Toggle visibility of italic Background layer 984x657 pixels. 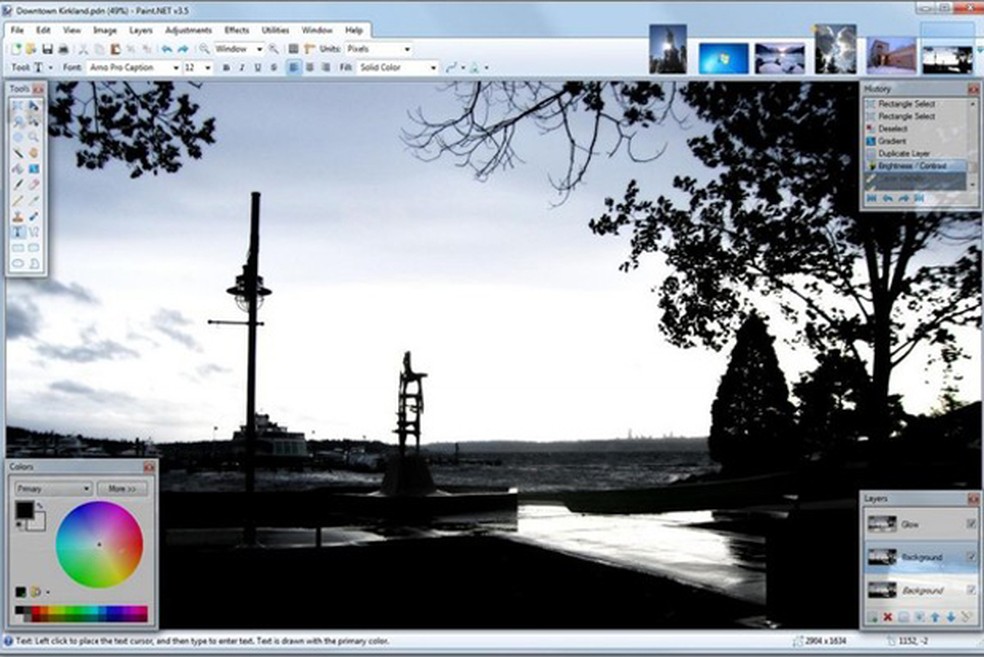971,590
